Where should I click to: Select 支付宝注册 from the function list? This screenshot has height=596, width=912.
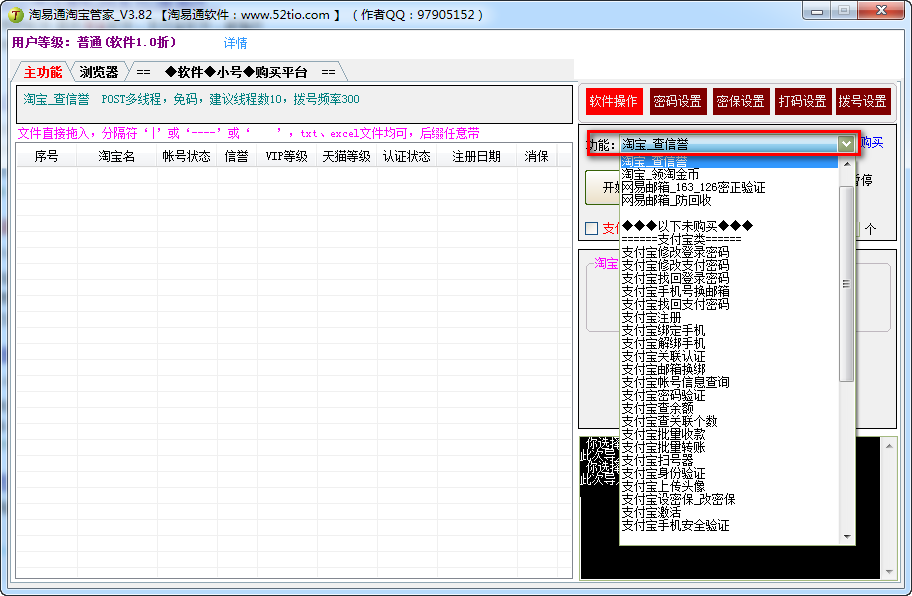coord(651,318)
